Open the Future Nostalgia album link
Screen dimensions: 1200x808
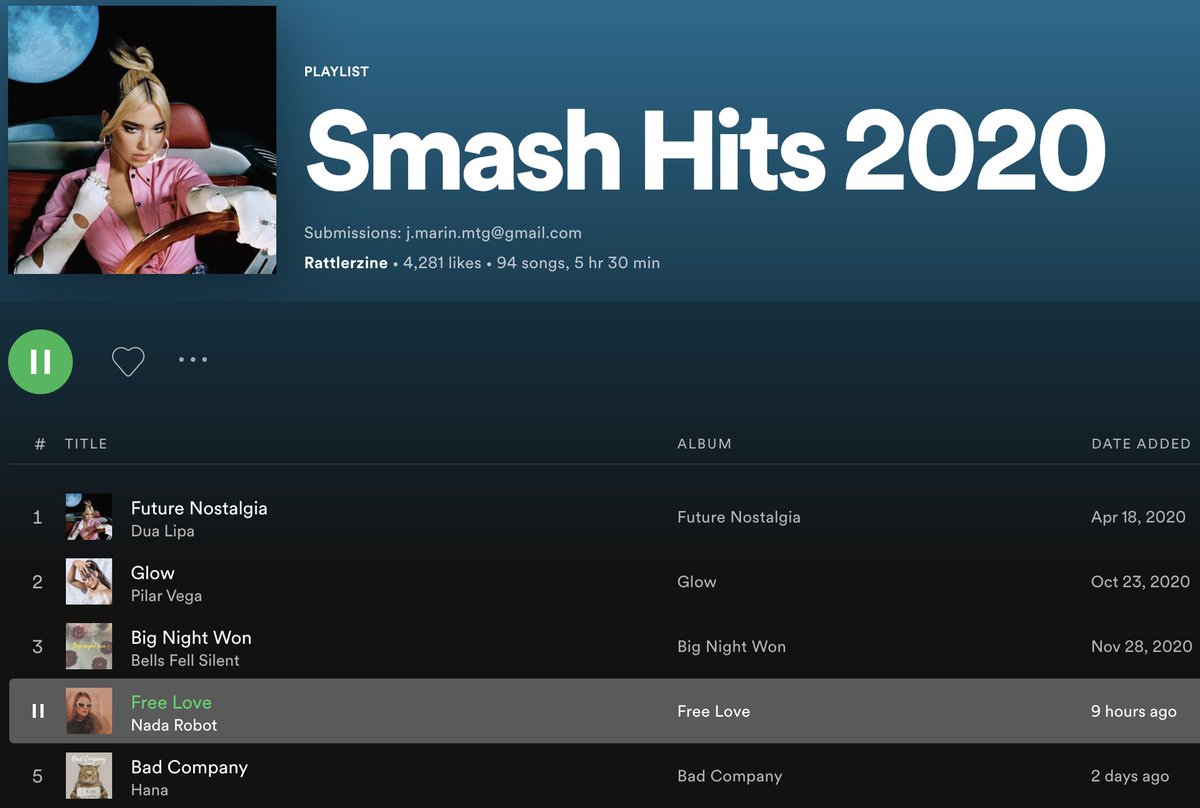tap(739, 517)
